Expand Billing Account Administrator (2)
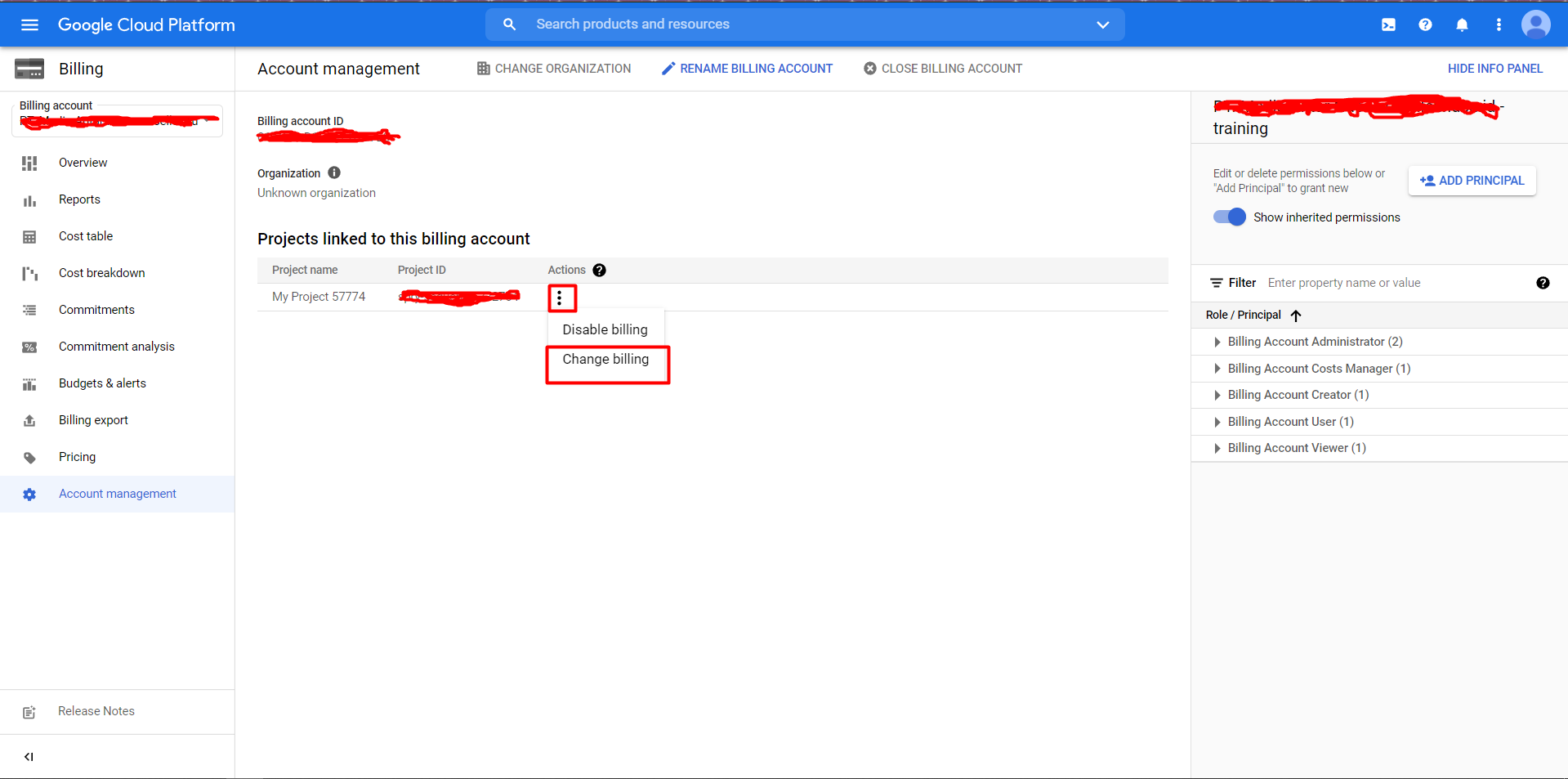The height and width of the screenshot is (779, 1568). point(1217,342)
